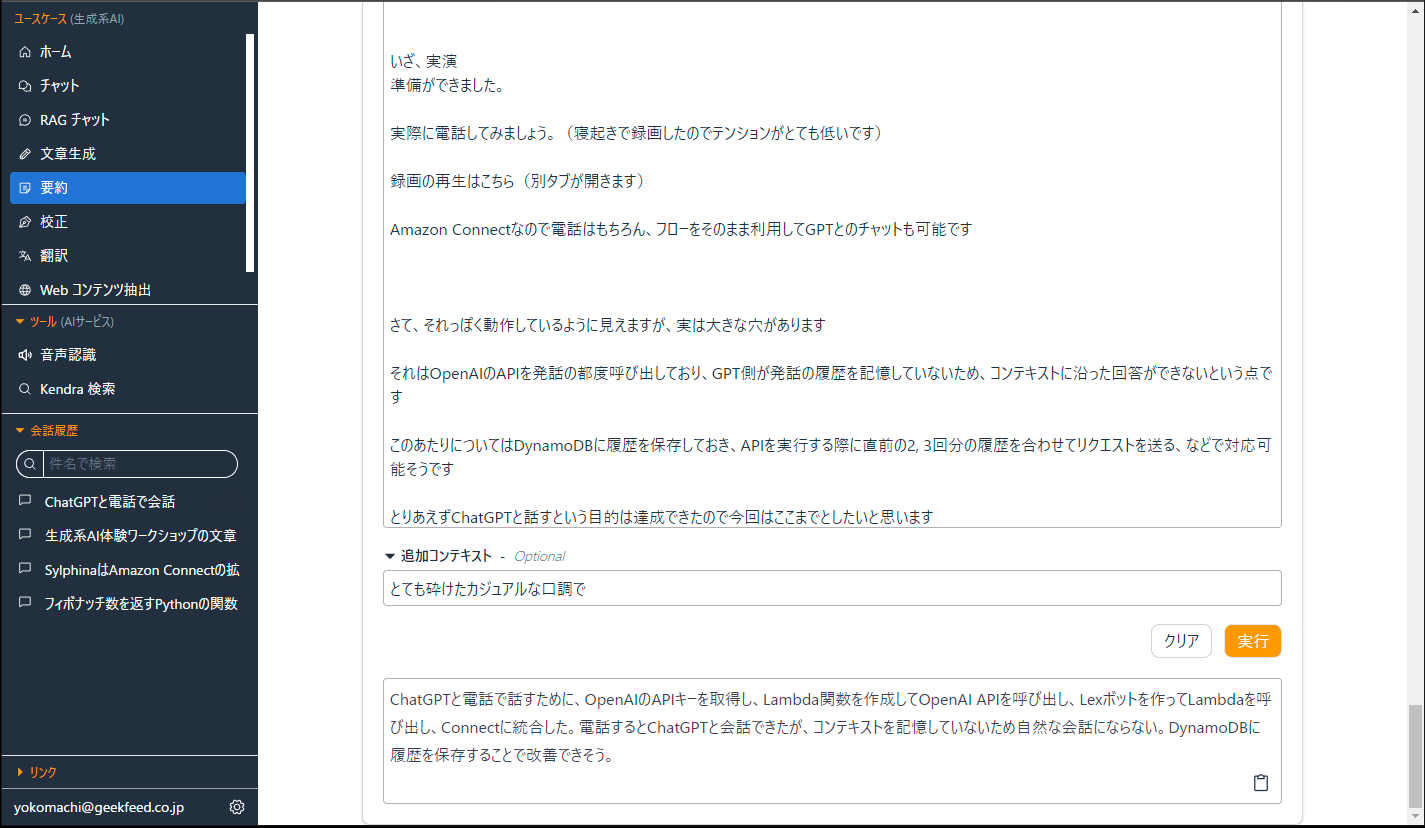
Task: Click the orange 実行 button
Action: click(1253, 641)
